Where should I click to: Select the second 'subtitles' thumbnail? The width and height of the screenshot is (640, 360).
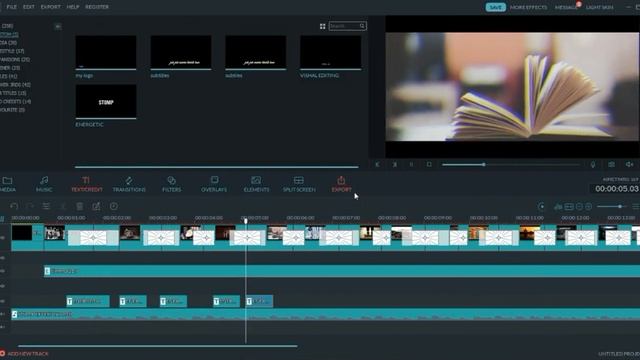tap(256, 52)
